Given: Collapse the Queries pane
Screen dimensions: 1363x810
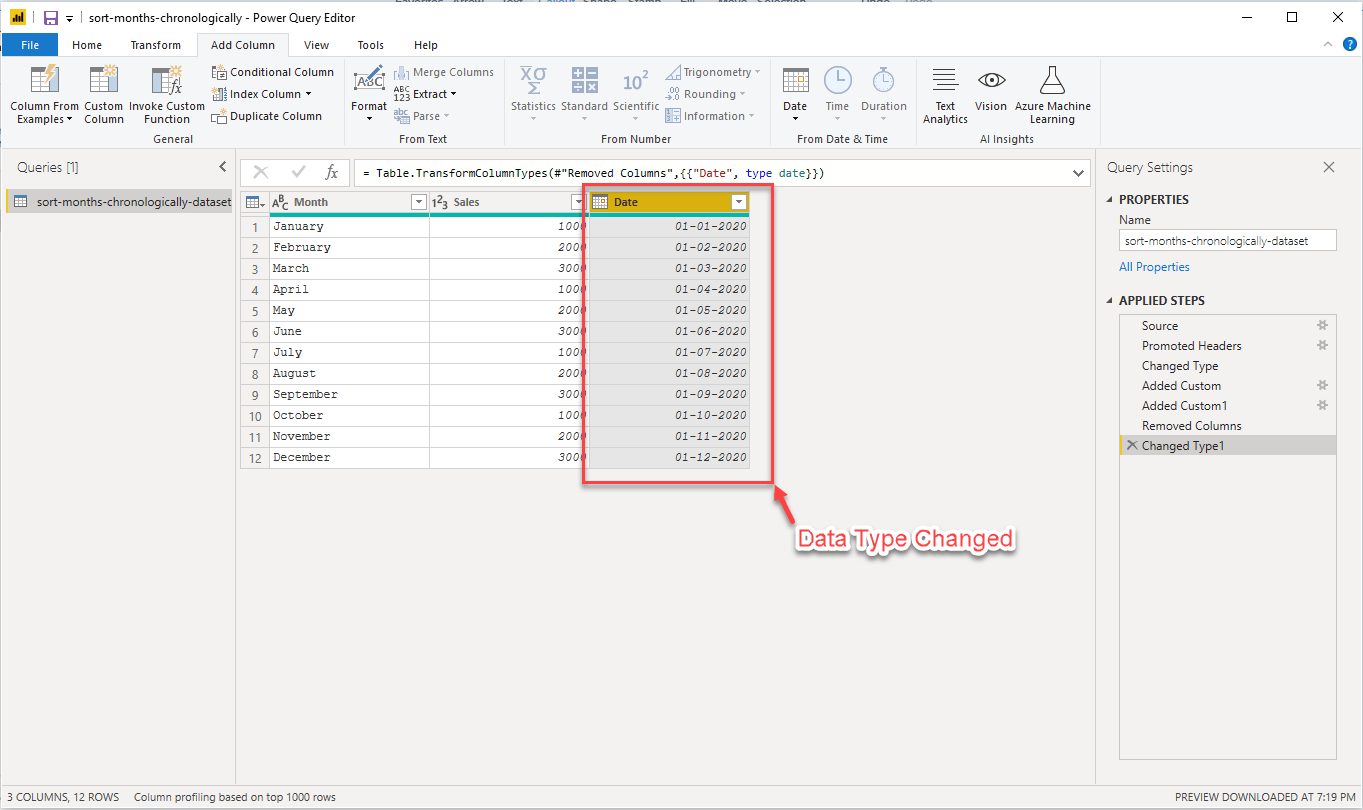Looking at the screenshot, I should [222, 166].
